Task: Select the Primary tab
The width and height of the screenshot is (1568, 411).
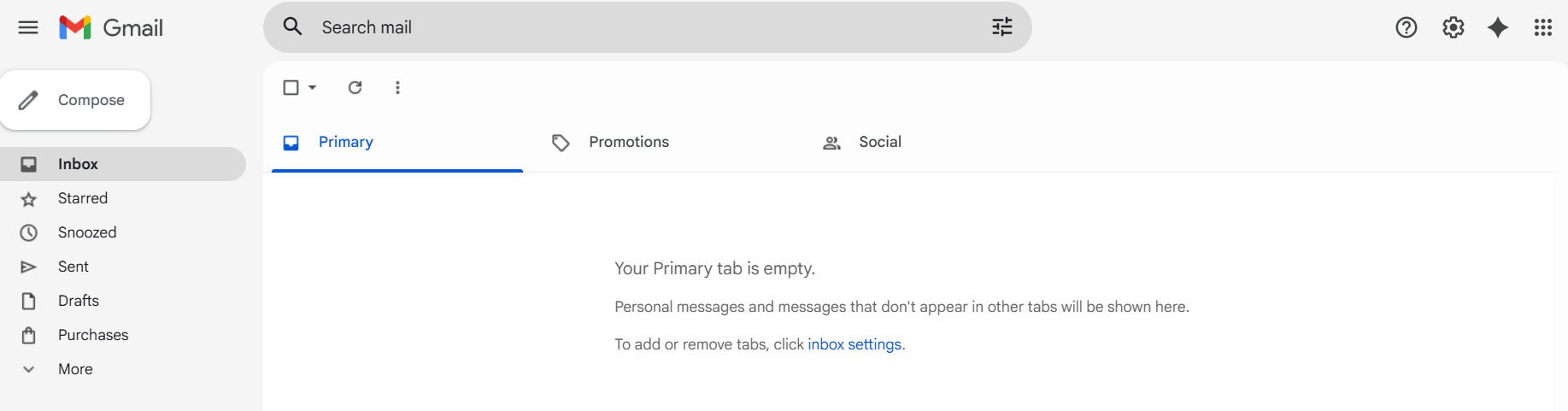Action: [x=345, y=142]
